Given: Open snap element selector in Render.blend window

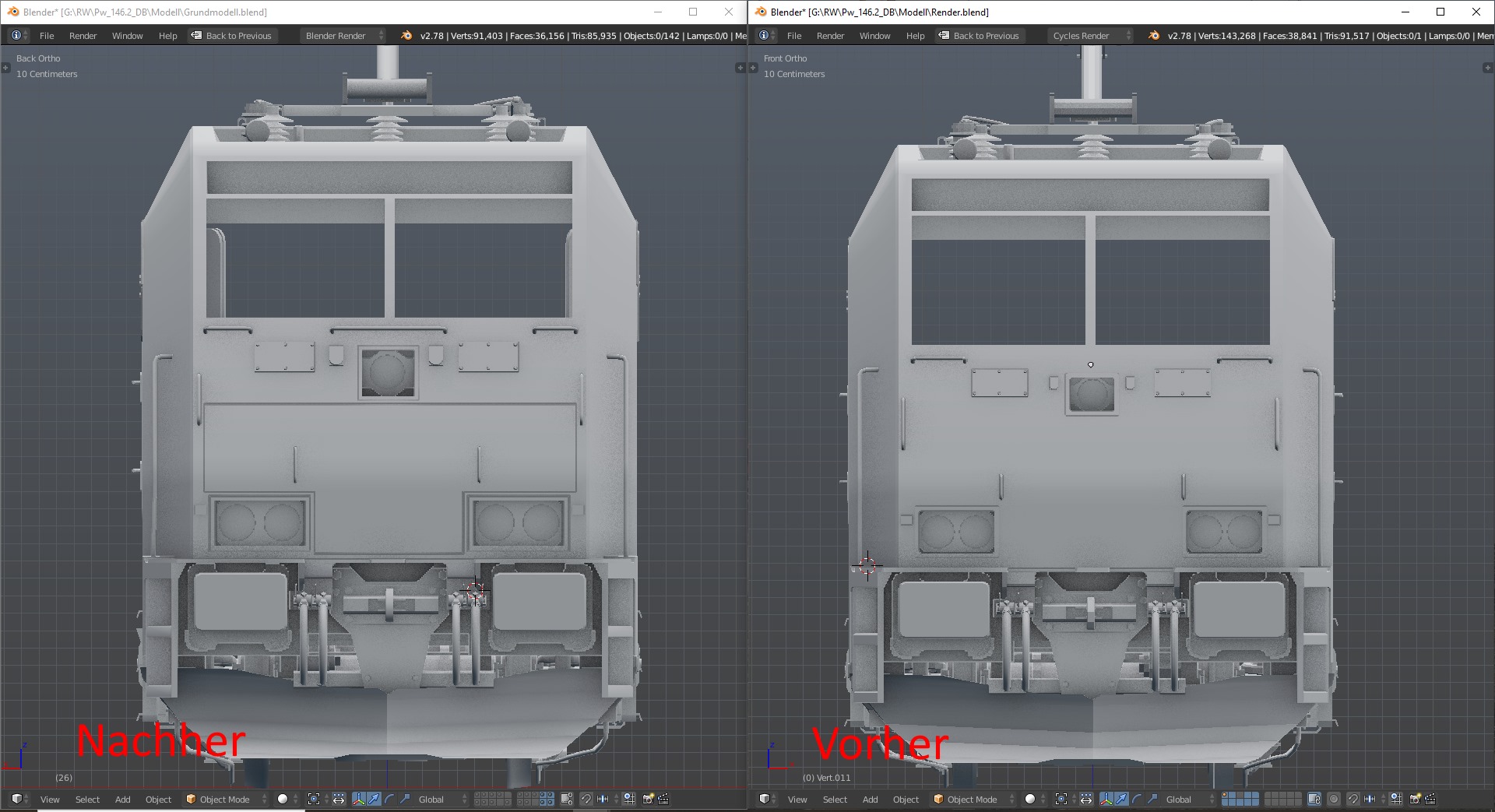Looking at the screenshot, I should (1373, 799).
